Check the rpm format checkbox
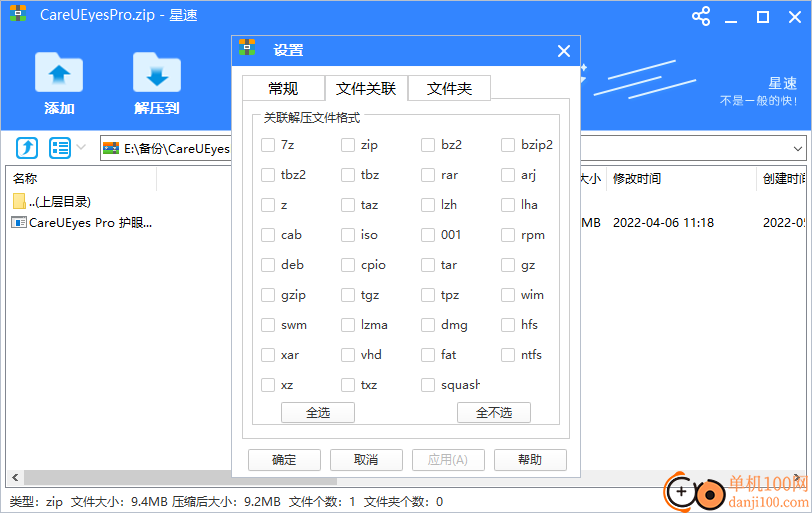This screenshot has width=812, height=513. (x=508, y=235)
